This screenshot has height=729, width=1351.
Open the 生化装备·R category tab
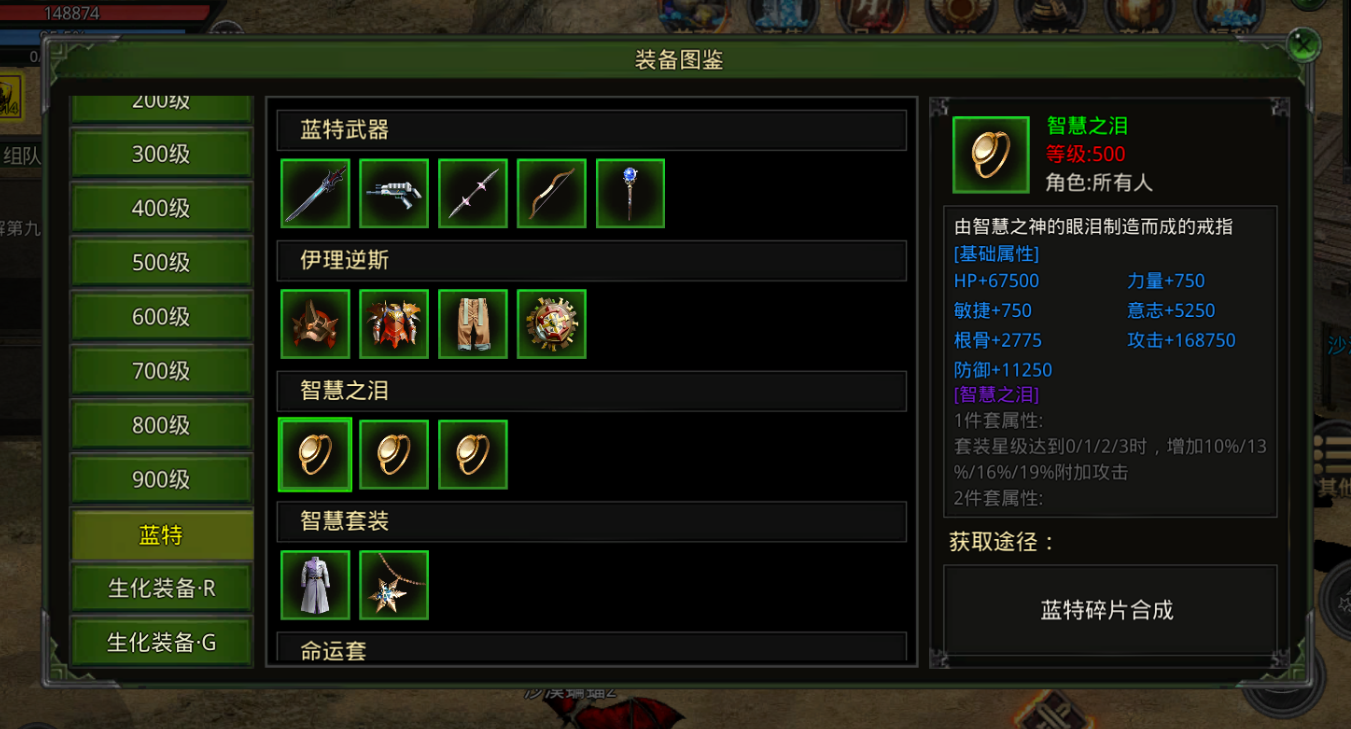[161, 588]
